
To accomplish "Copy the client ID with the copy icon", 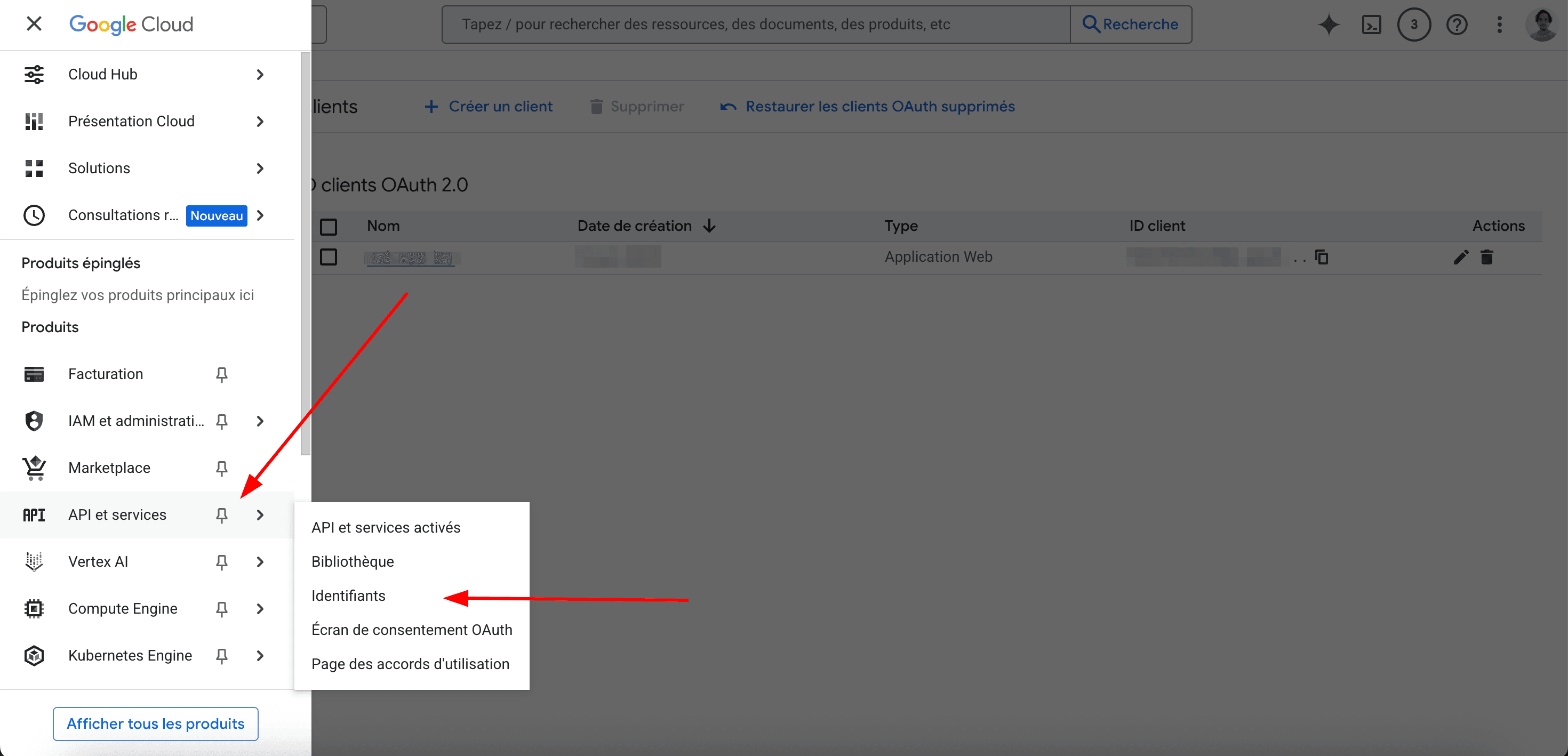I will [1322, 257].
